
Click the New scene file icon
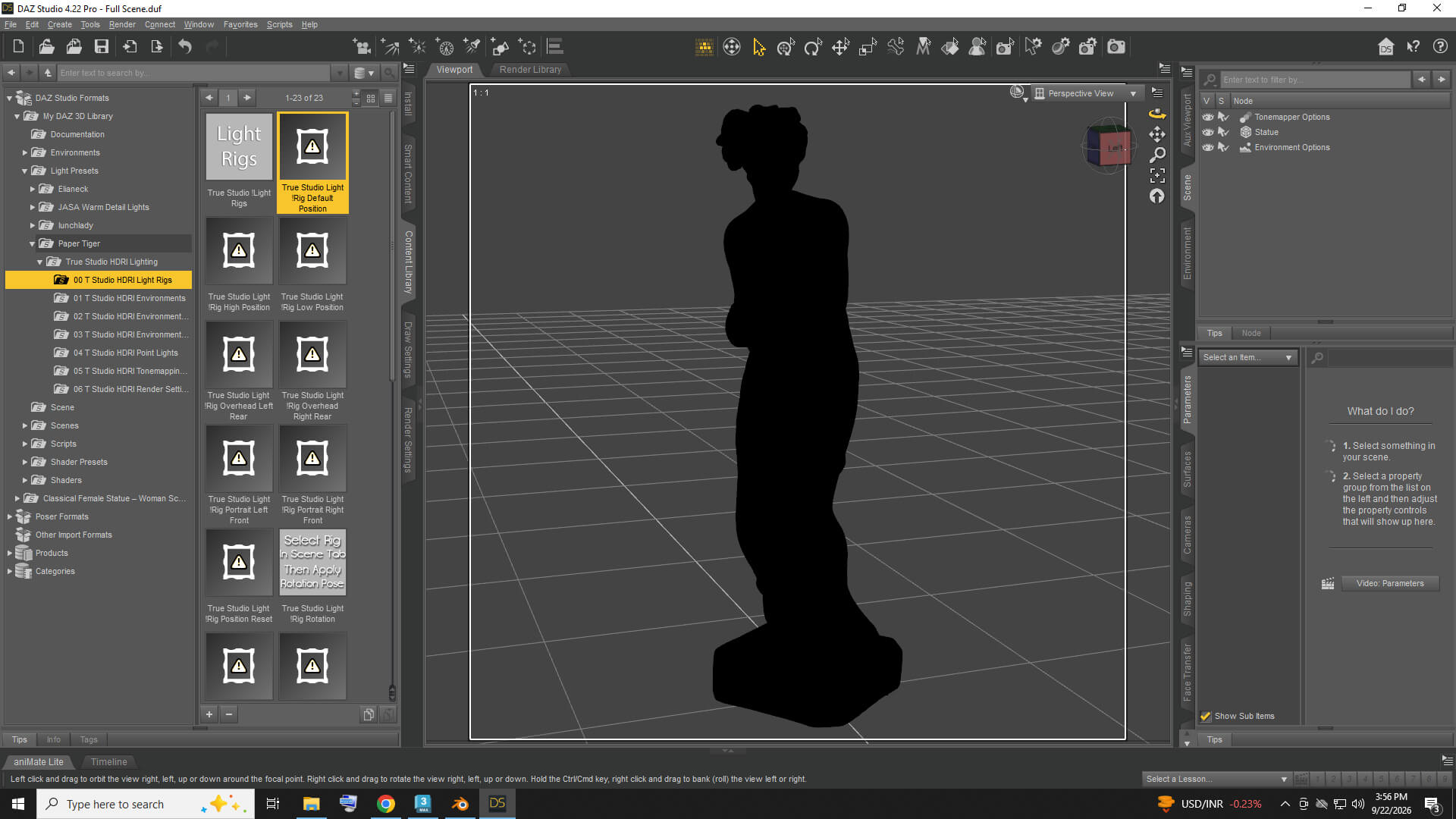tap(19, 47)
